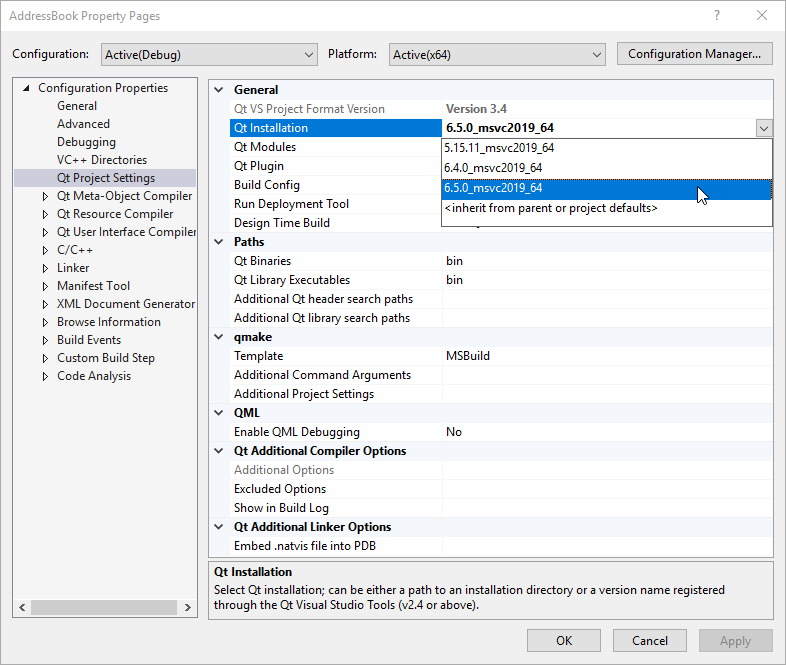Click the help question mark icon

(x=717, y=16)
